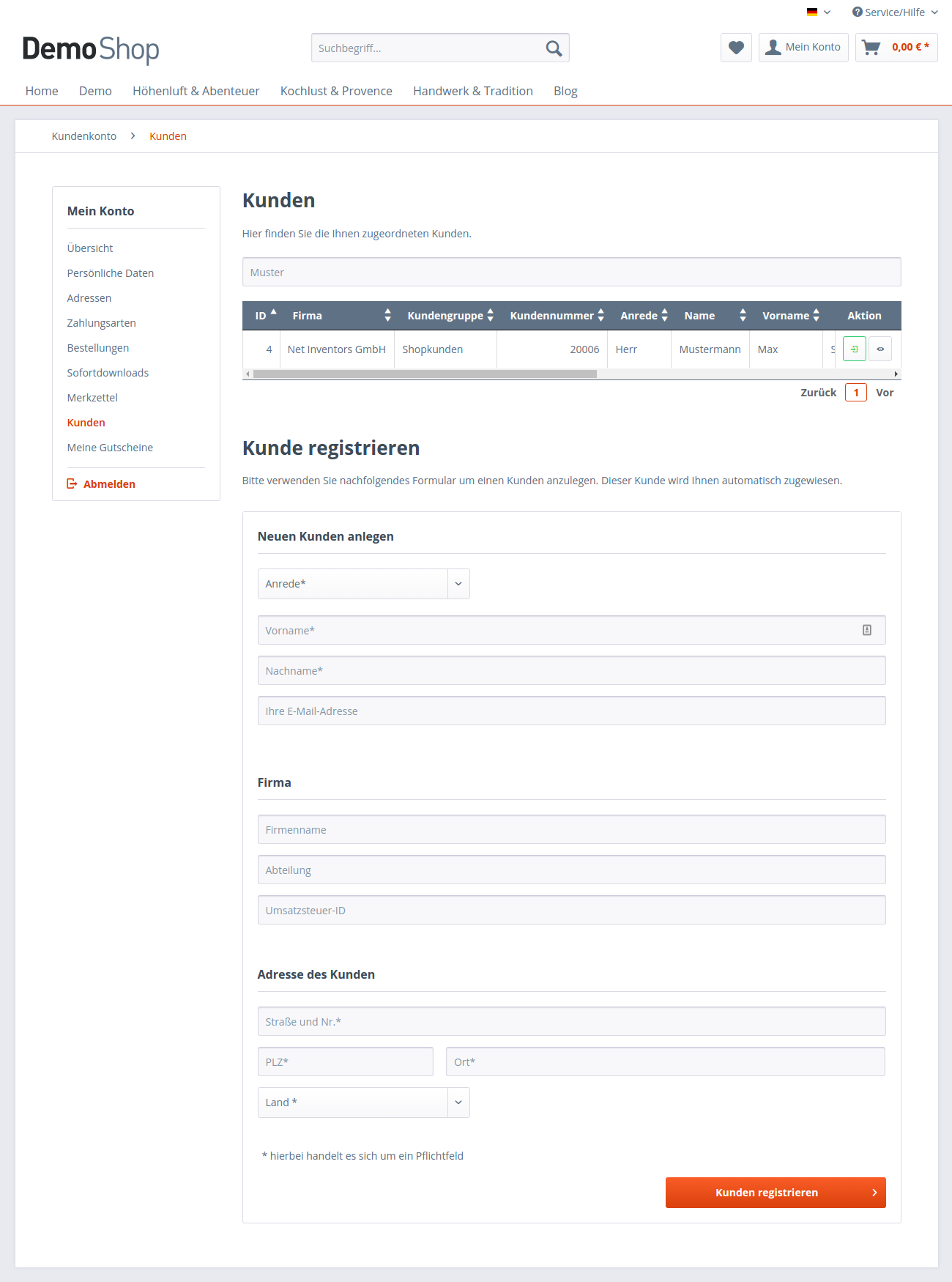The width and height of the screenshot is (952, 1282).
Task: Open Handwerk & Tradition category
Action: click(x=473, y=91)
